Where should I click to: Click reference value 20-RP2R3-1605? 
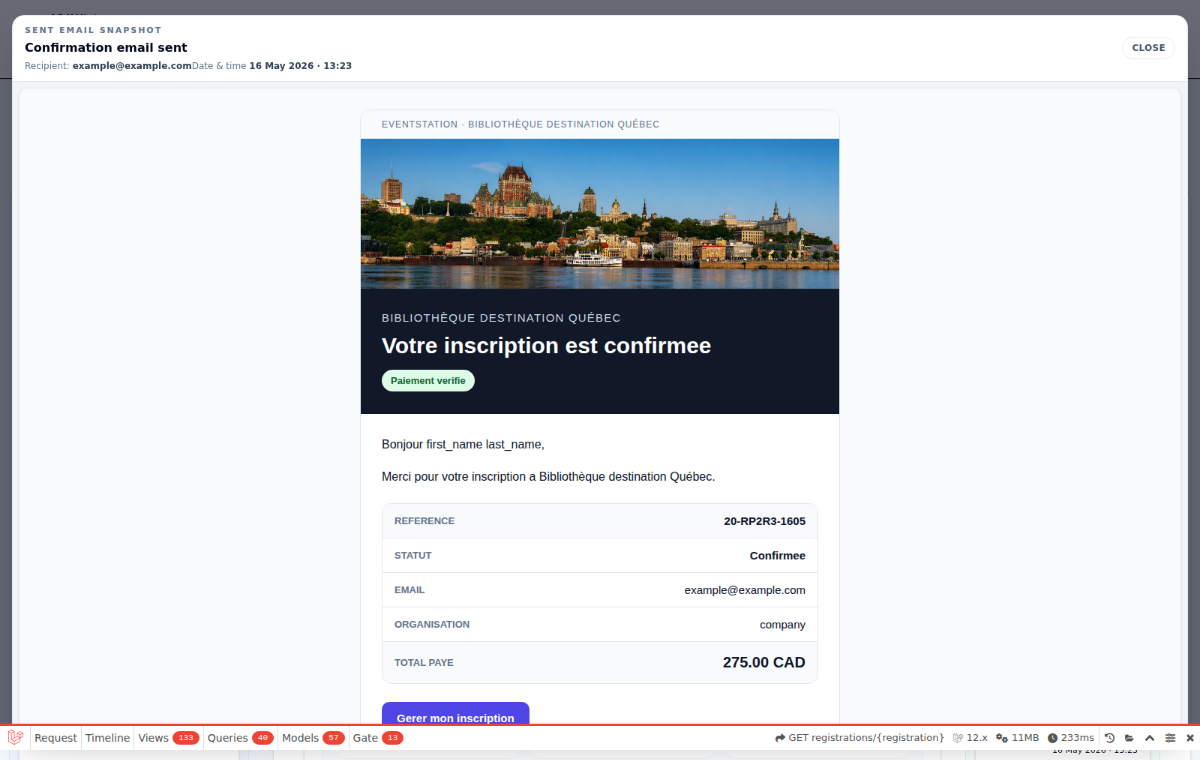coord(764,521)
